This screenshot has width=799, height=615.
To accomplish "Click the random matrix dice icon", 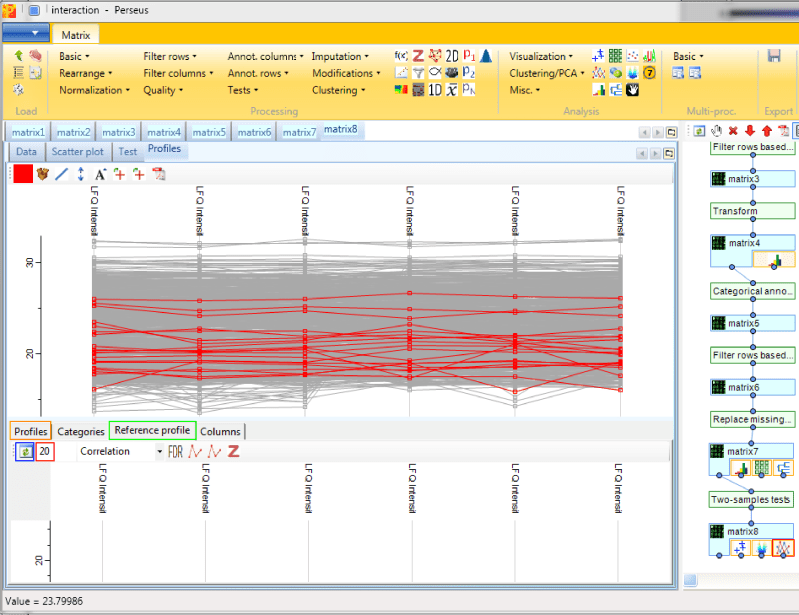I will (18, 90).
